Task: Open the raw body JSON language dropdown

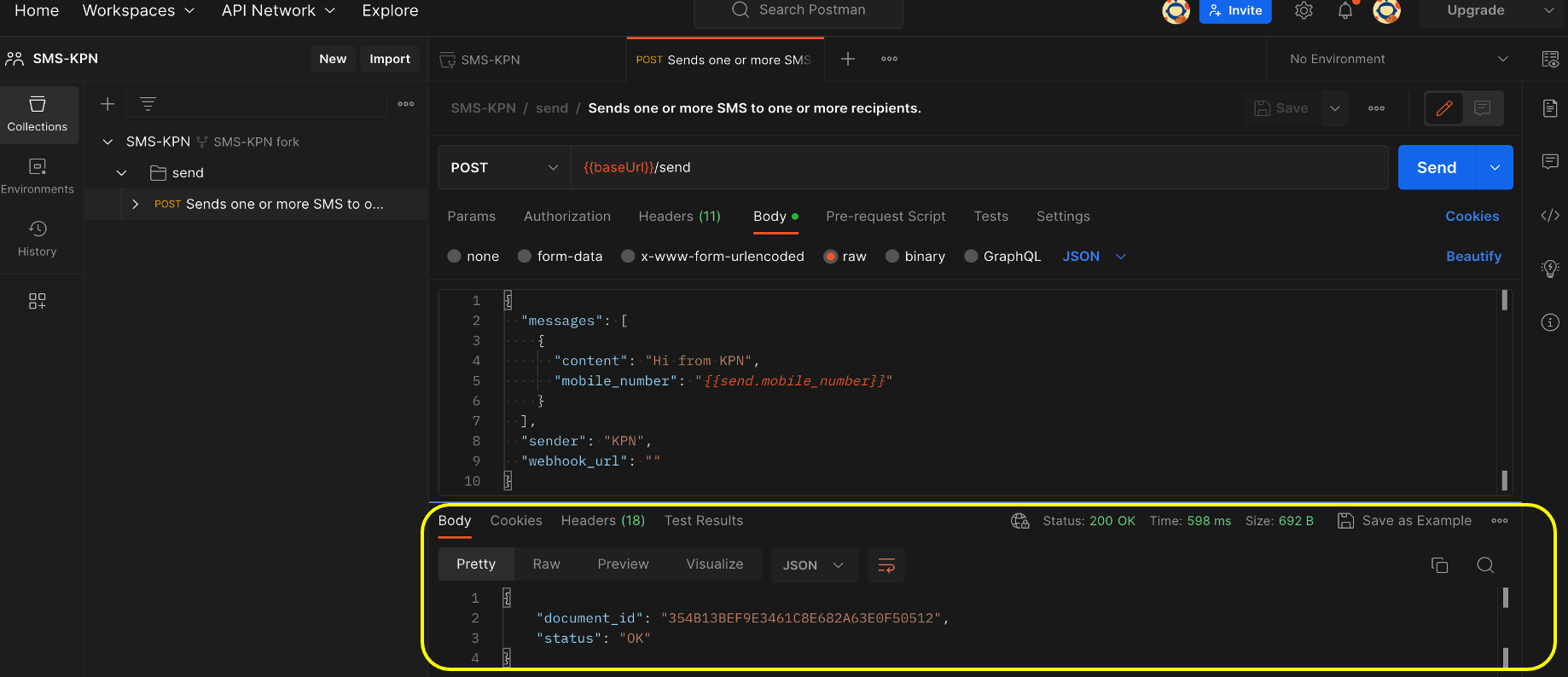Action: [x=1095, y=257]
